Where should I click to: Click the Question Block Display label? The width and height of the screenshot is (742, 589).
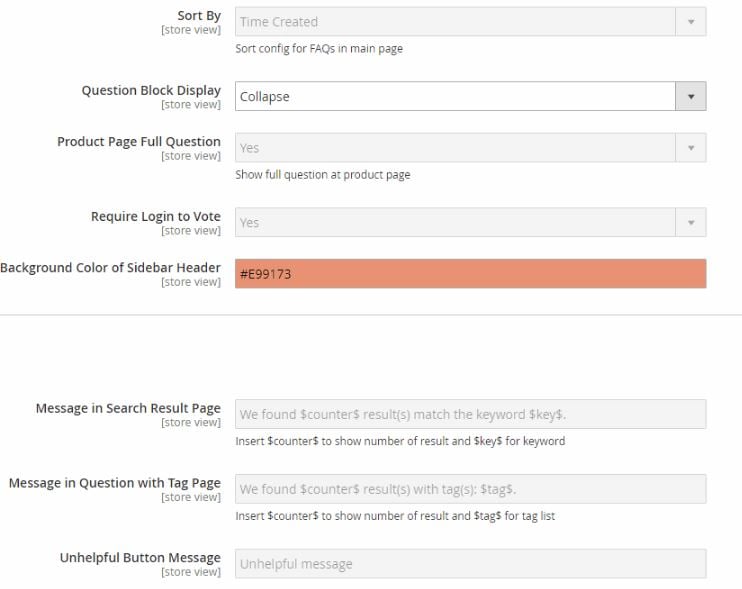(x=151, y=90)
